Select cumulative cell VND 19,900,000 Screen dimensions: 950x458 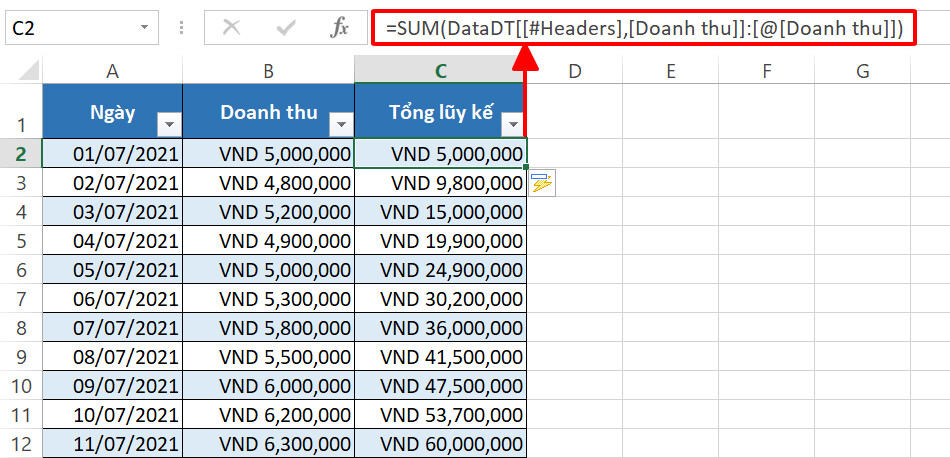point(440,241)
